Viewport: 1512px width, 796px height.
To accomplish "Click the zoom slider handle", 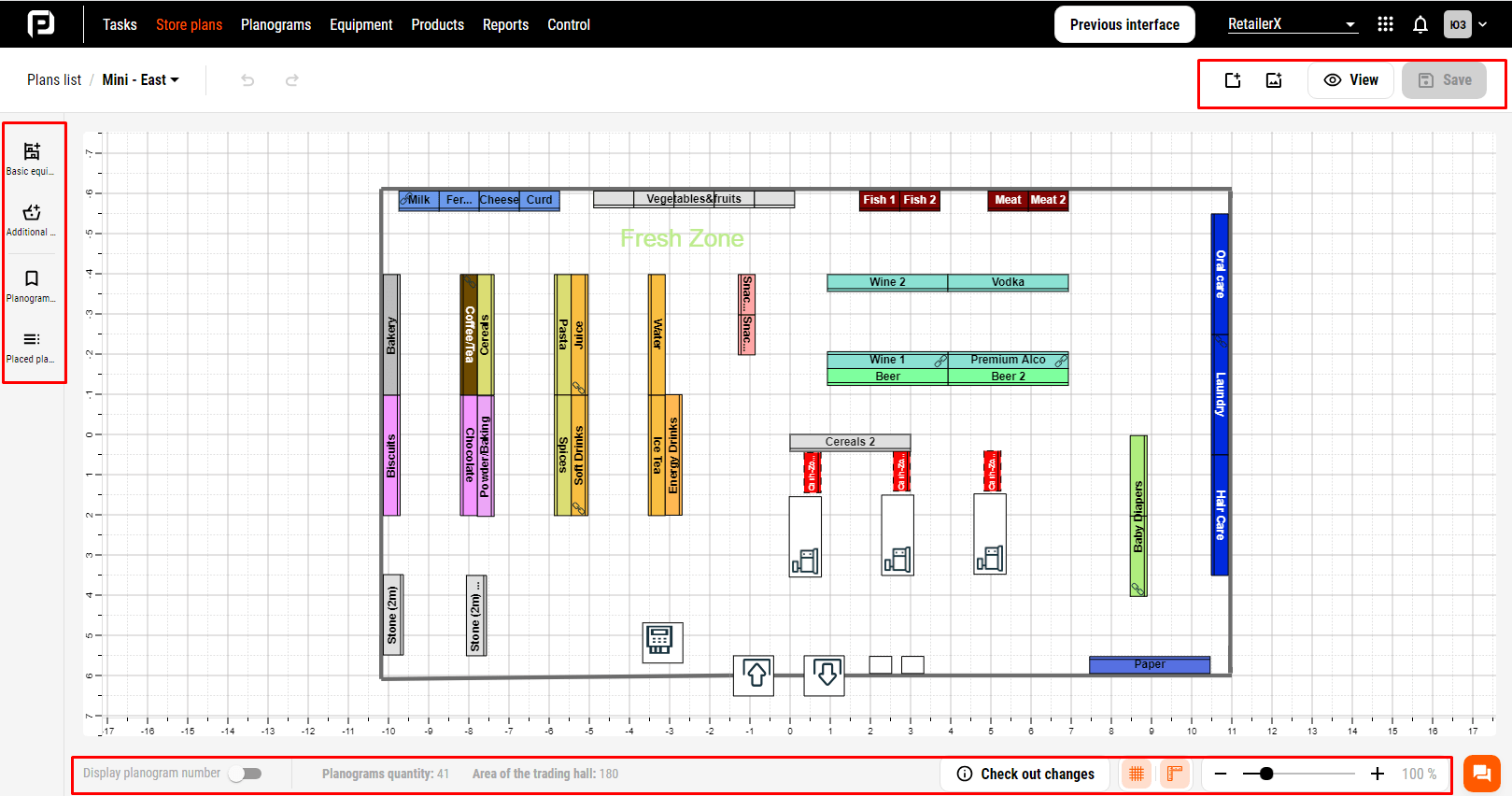I will point(1266,774).
